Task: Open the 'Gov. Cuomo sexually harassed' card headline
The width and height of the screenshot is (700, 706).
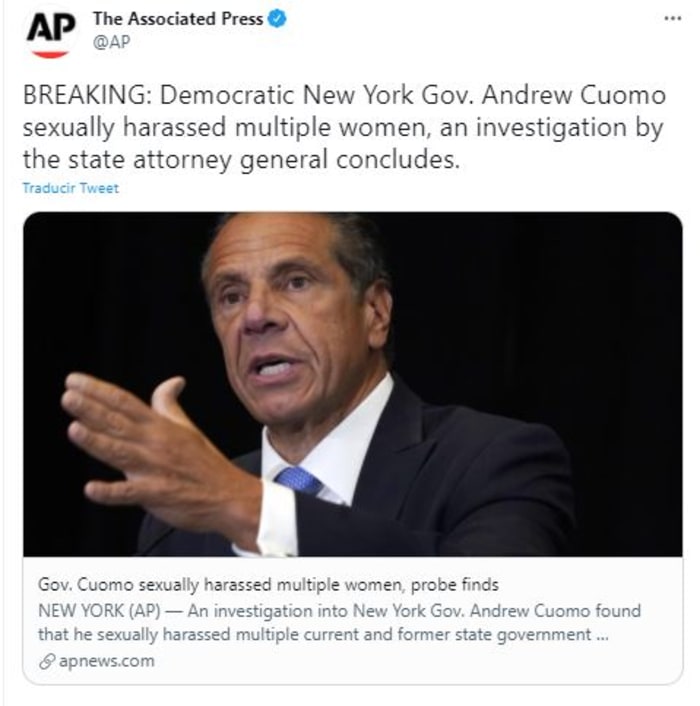Action: [x=268, y=584]
